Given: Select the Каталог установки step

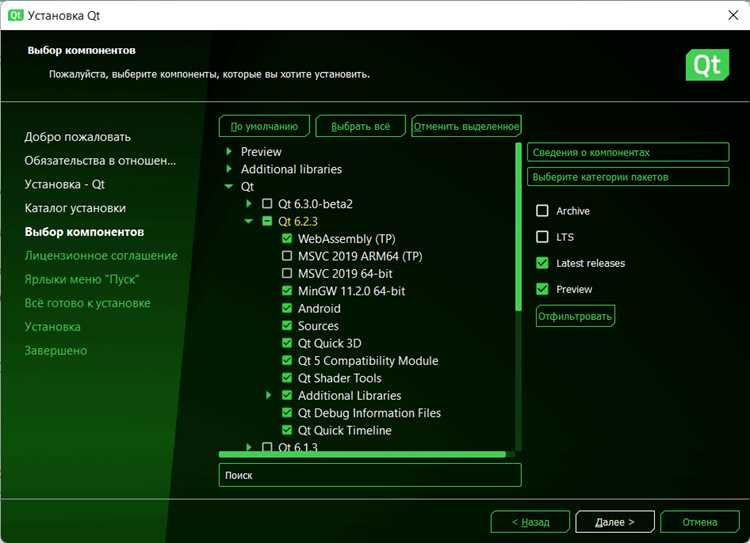Looking at the screenshot, I should point(75,208).
